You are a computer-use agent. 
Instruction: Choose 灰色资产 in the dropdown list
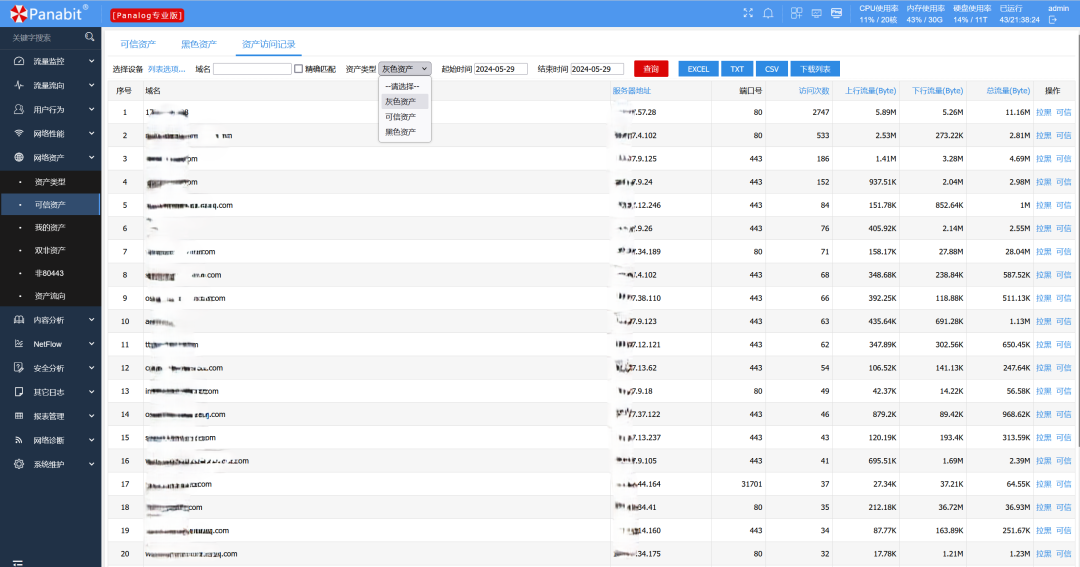(x=405, y=101)
